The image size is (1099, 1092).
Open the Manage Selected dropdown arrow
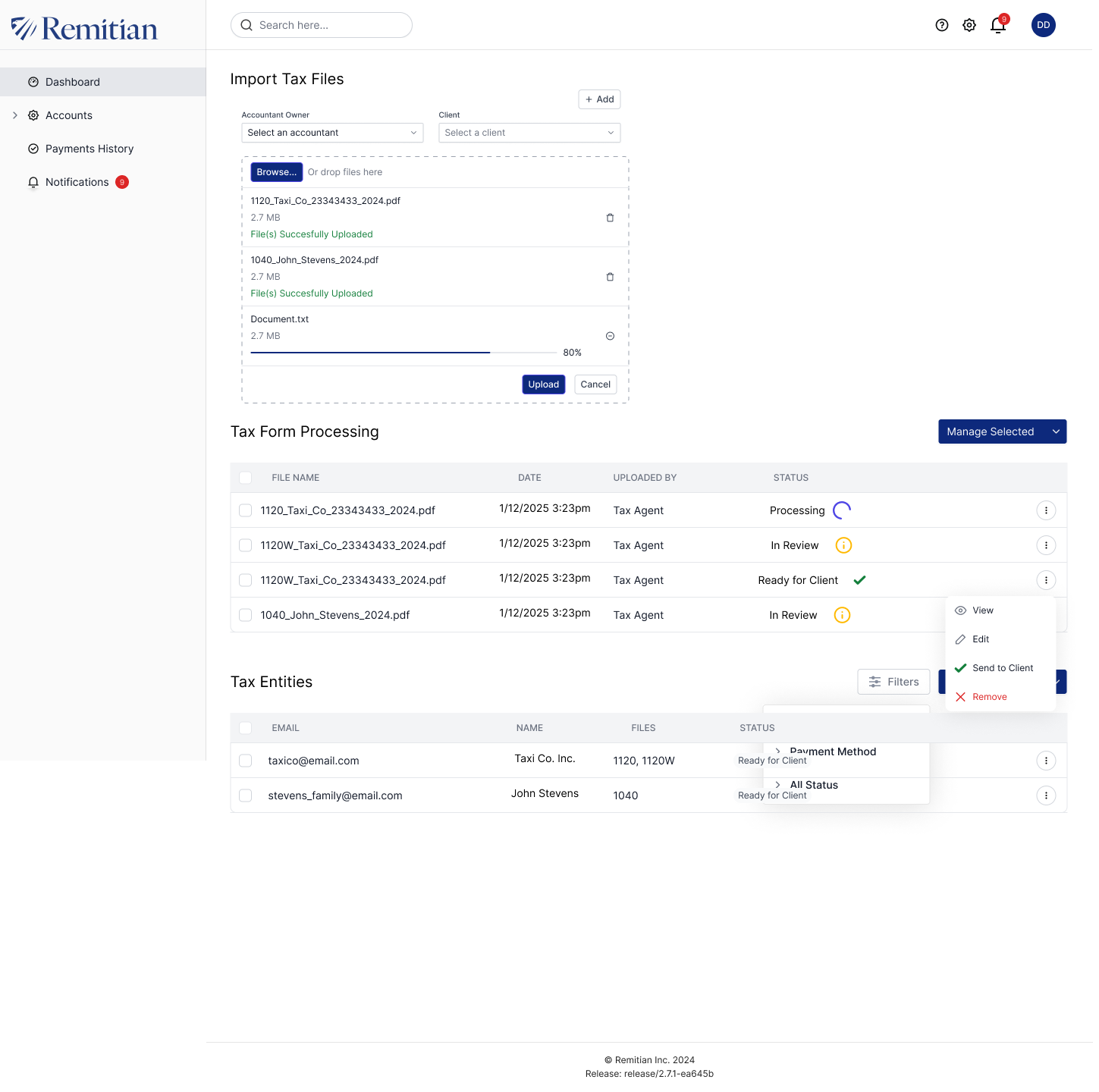(1056, 431)
